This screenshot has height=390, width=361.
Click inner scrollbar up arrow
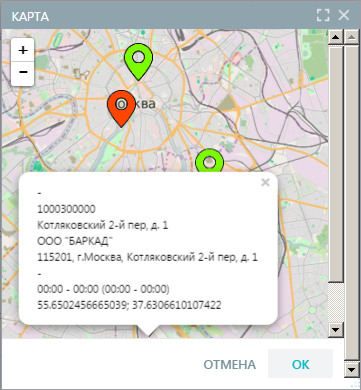tap(336, 36)
